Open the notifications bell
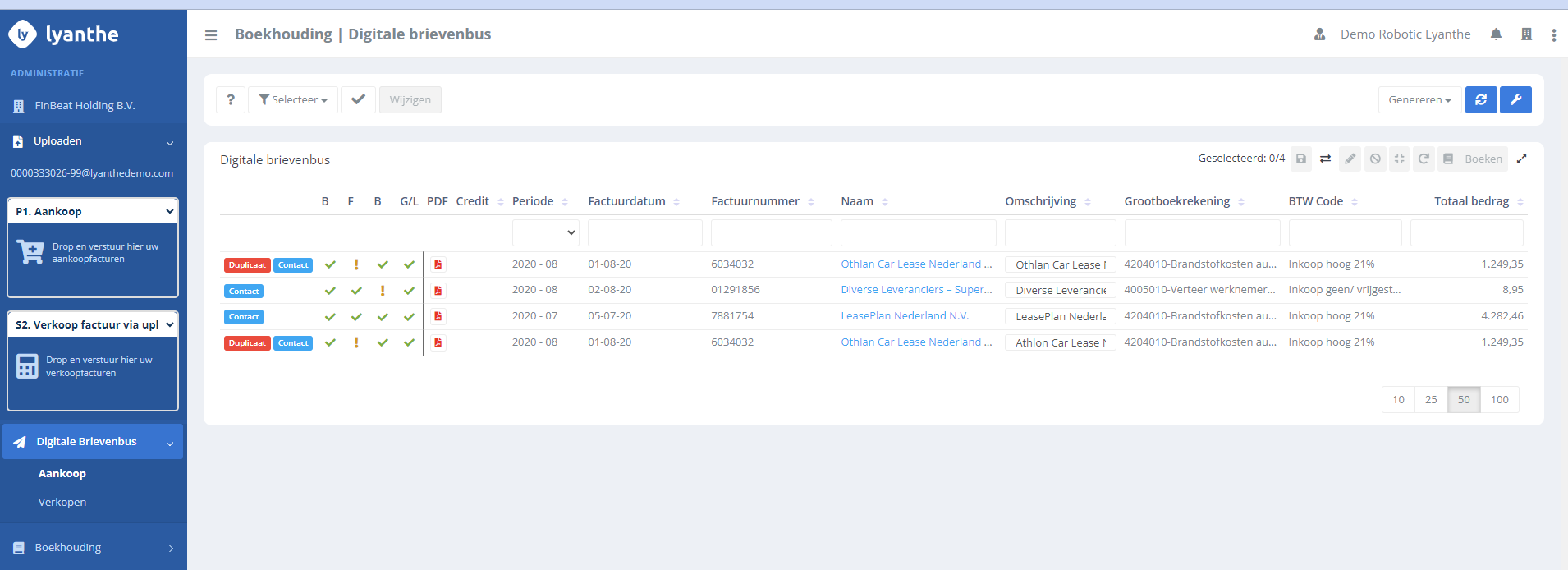This screenshot has height=570, width=1568. [x=1496, y=34]
